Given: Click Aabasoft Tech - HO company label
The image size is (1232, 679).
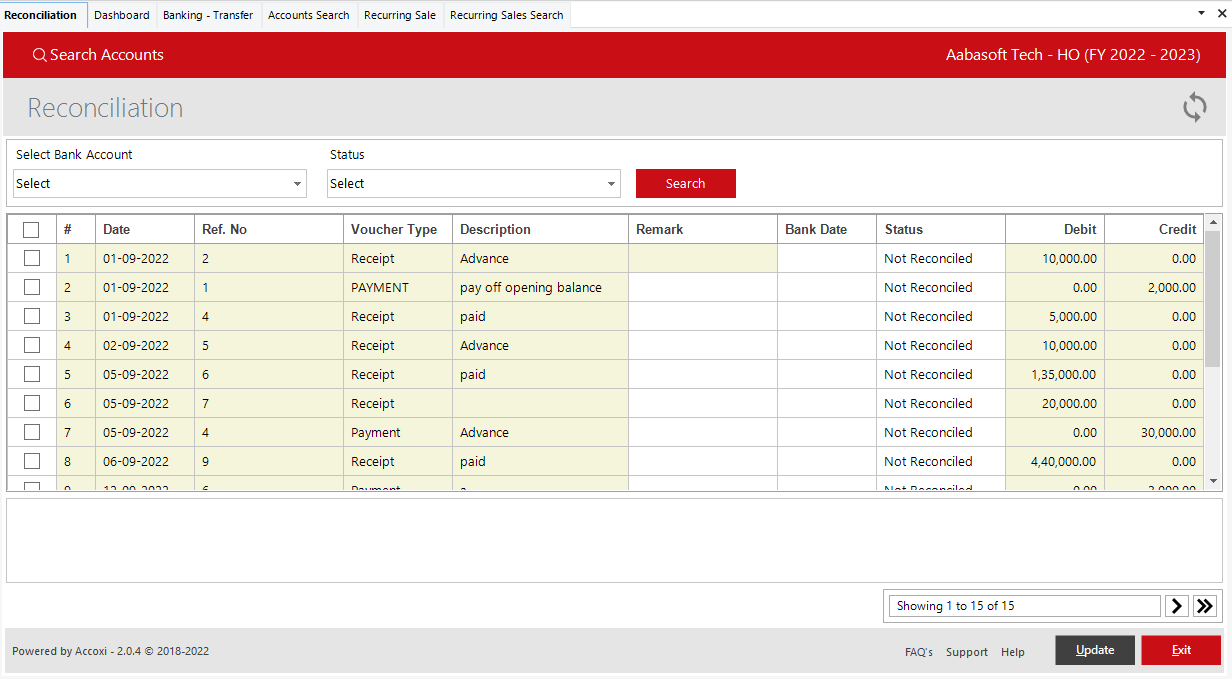Looking at the screenshot, I should pyautogui.click(x=1073, y=55).
